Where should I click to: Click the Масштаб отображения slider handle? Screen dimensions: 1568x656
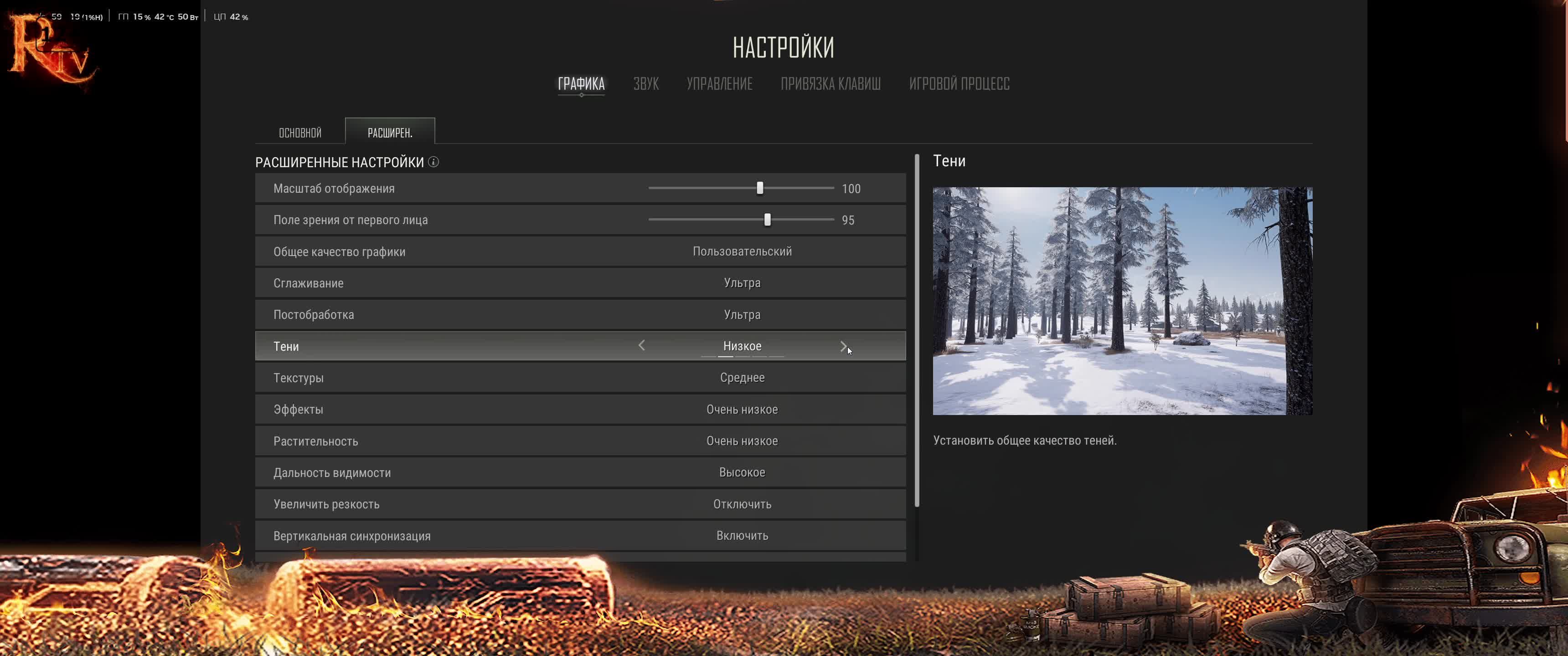click(x=760, y=188)
